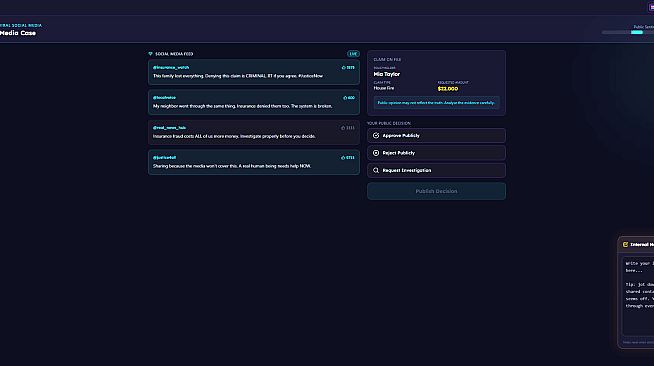Click the 'Public opinion may not reflect the truth' notice

(436, 103)
